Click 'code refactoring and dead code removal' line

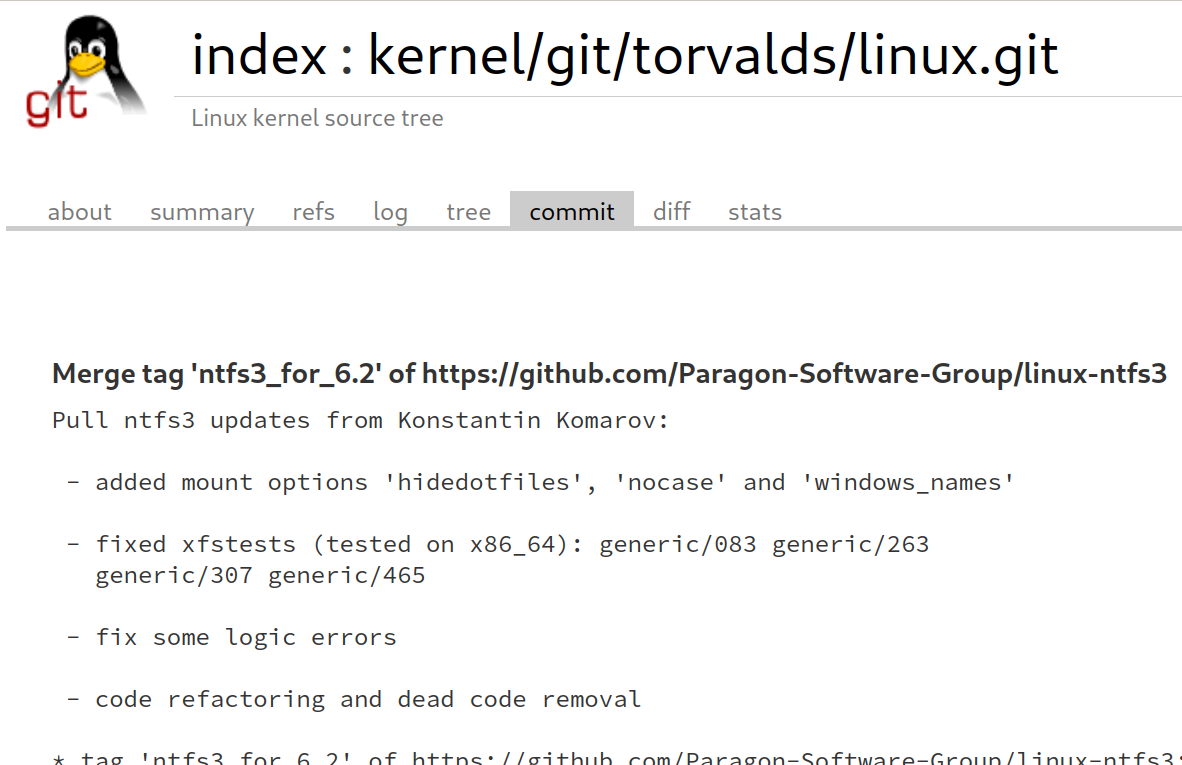[368, 699]
